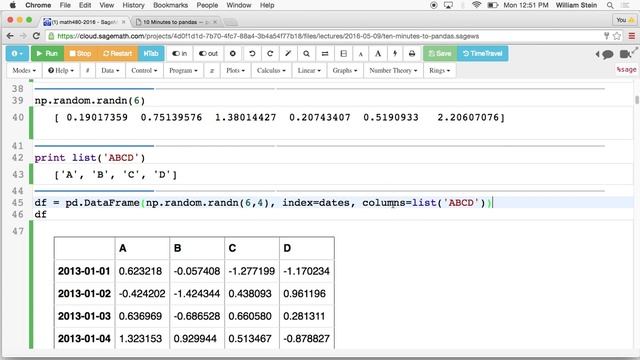Expand the Plots dropdown
Image resolution: width=640 pixels, height=360 pixels.
click(236, 70)
